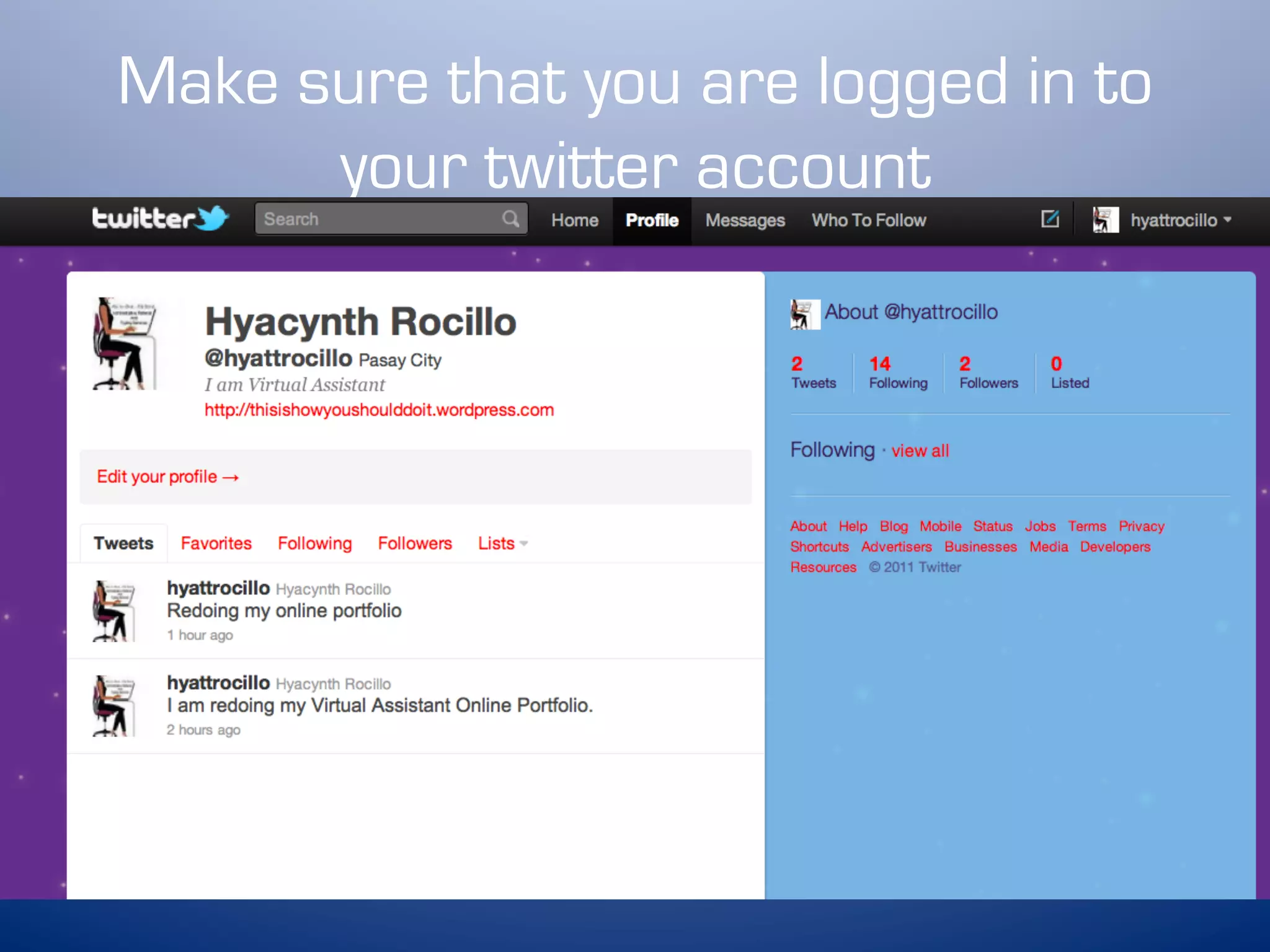Open the thisishowyoushoulddoit.wordpress.com link
The image size is (1270, 952).
[379, 410]
